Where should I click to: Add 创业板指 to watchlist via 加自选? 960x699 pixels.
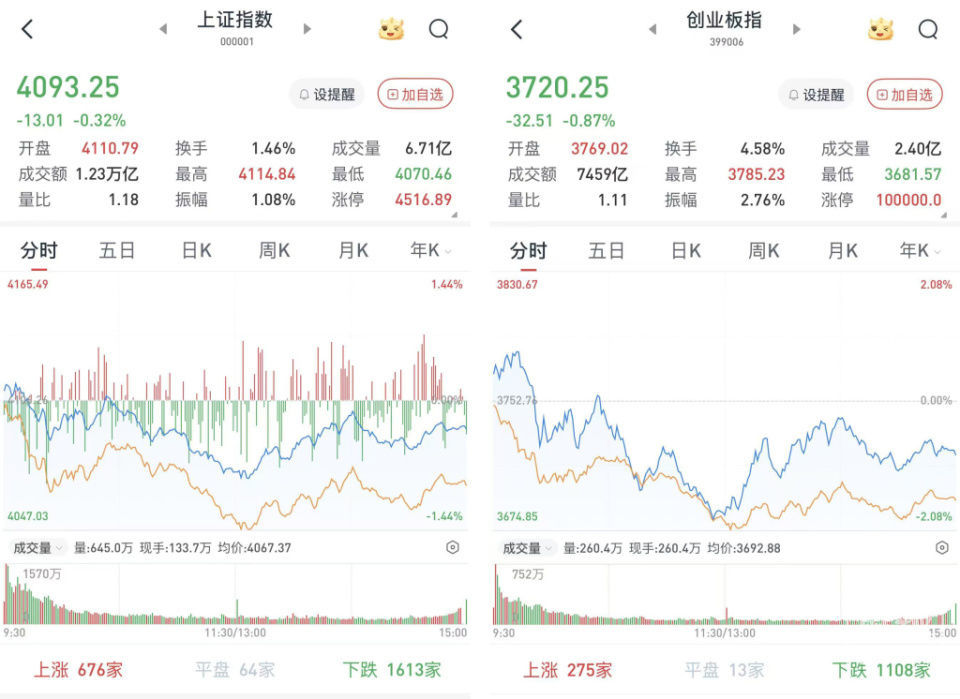click(x=904, y=94)
